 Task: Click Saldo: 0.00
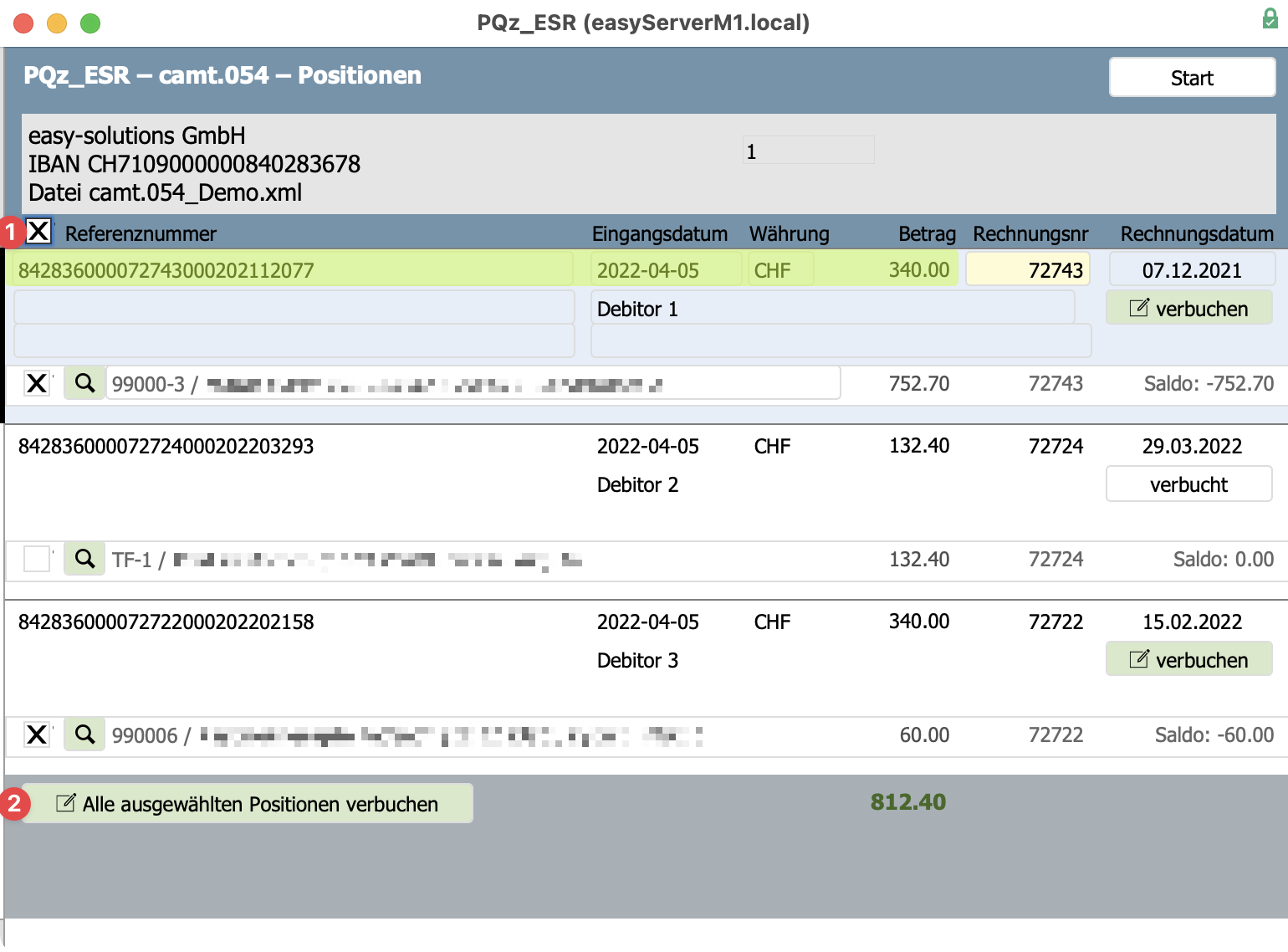tap(1223, 560)
